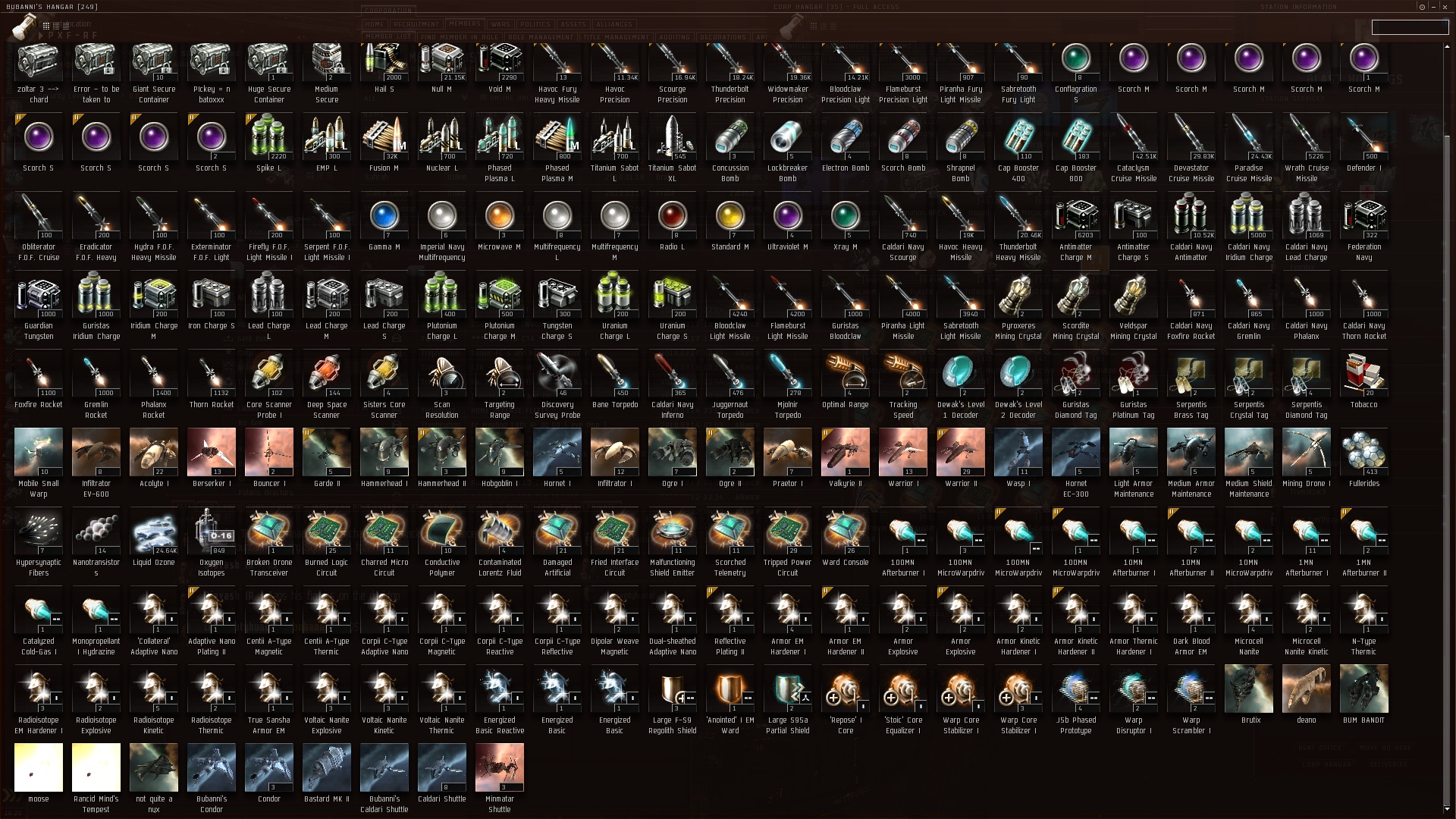Image resolution: width=1456 pixels, height=819 pixels.
Task: Select the Core Scanner Probe I stack
Action: click(x=269, y=384)
